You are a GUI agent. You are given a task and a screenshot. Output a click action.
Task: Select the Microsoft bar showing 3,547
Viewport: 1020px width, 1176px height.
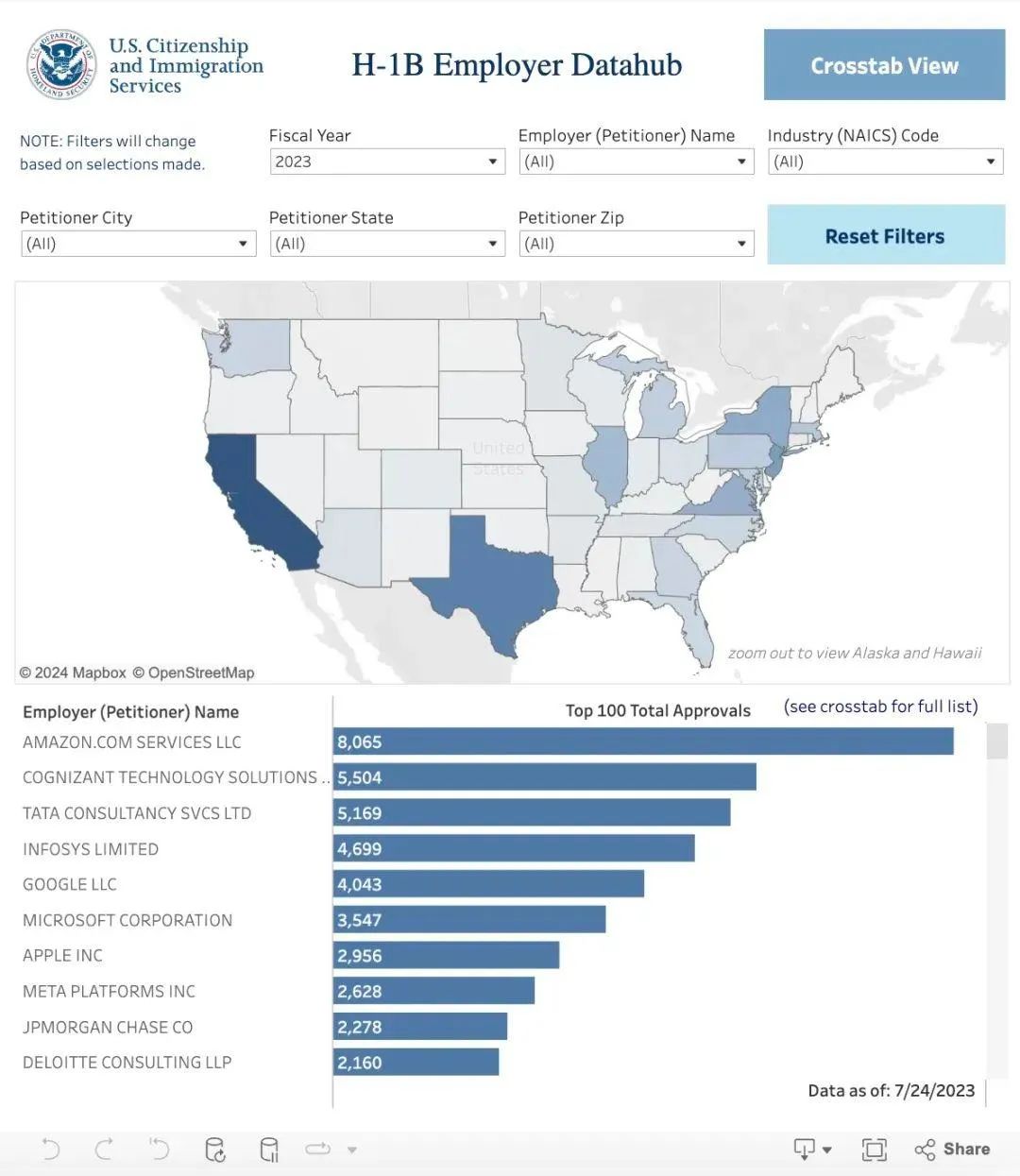(x=469, y=919)
